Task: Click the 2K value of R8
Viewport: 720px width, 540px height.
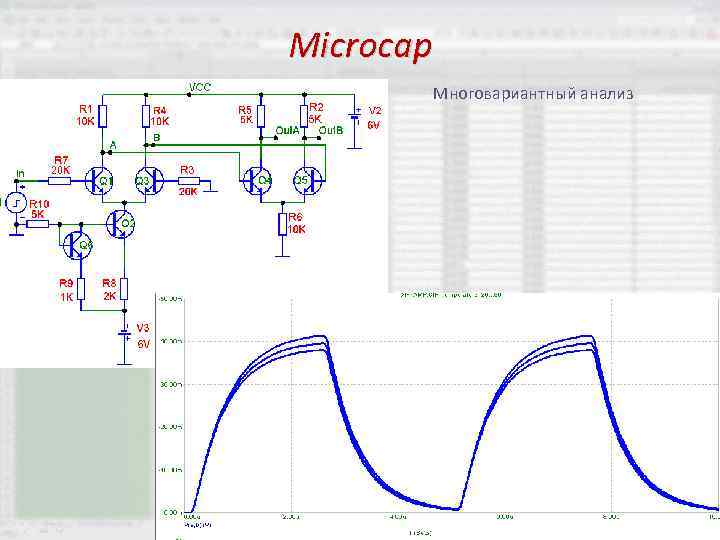Action: tap(110, 296)
